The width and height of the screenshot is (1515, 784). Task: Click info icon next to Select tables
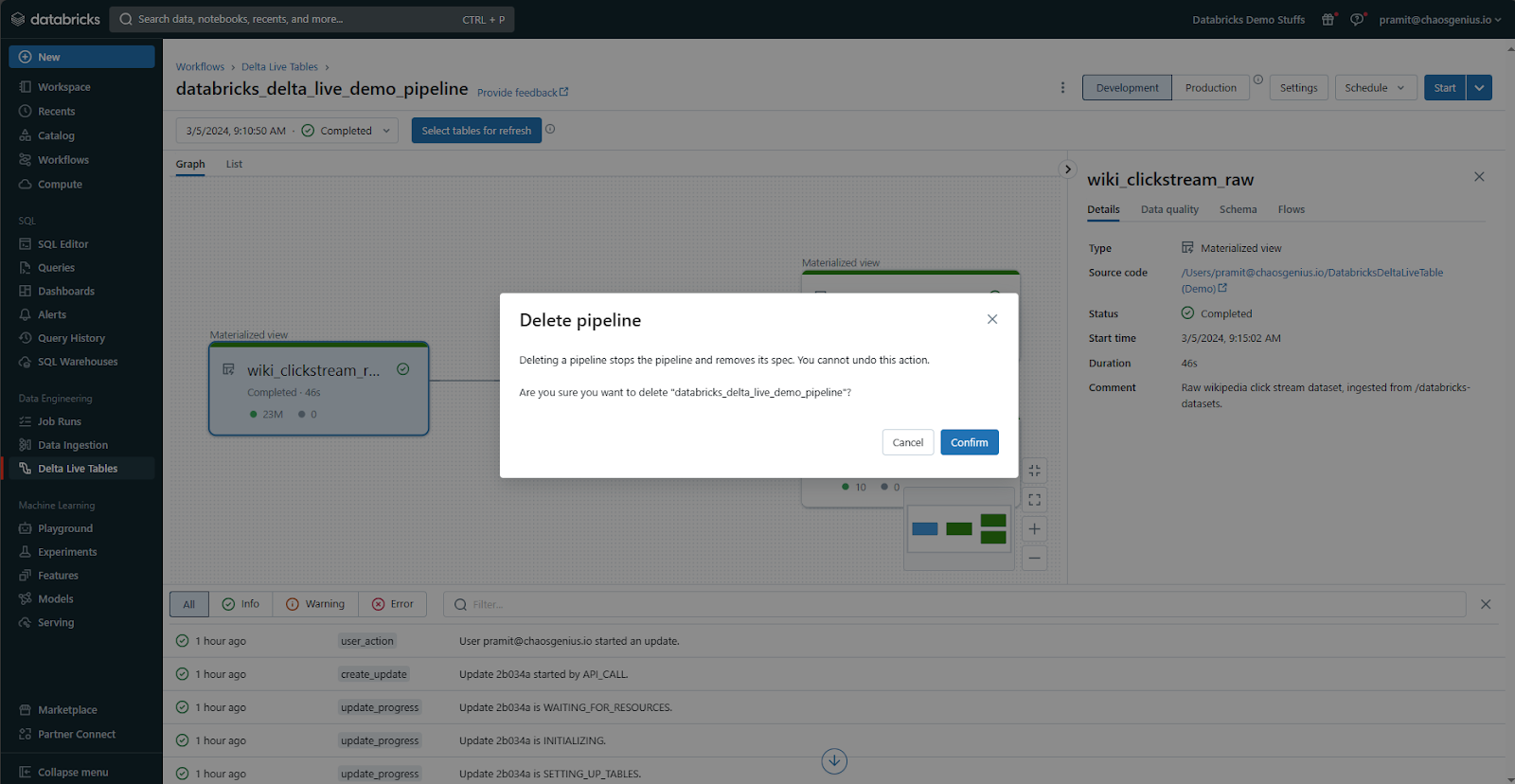[550, 129]
